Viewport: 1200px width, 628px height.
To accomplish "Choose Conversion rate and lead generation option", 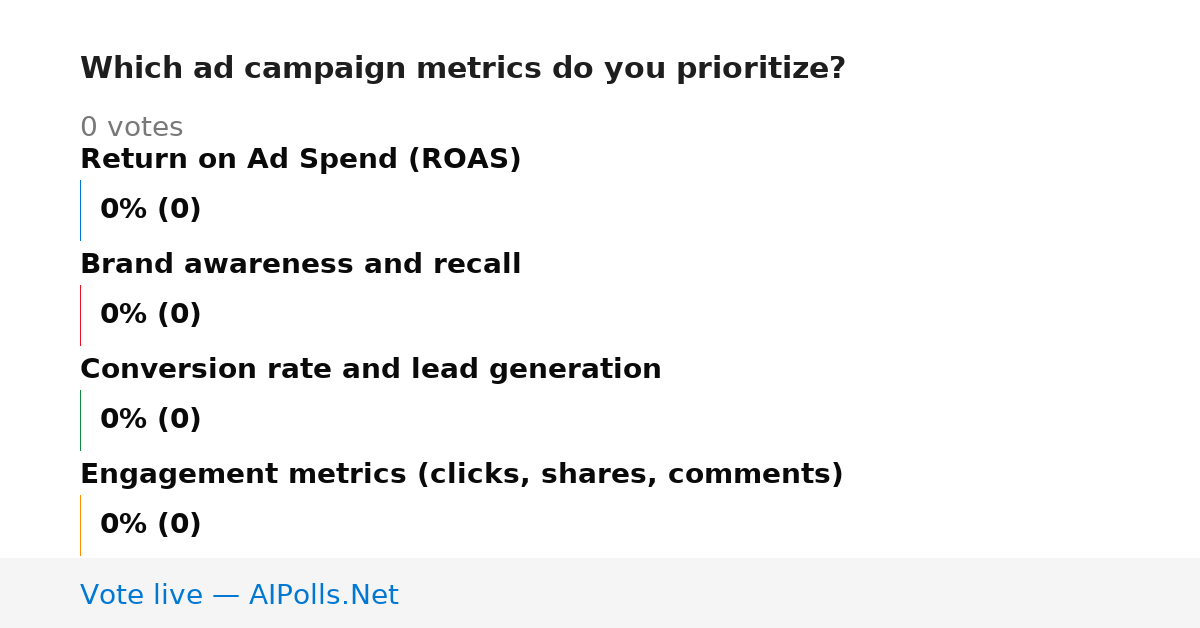I will 370,369.
